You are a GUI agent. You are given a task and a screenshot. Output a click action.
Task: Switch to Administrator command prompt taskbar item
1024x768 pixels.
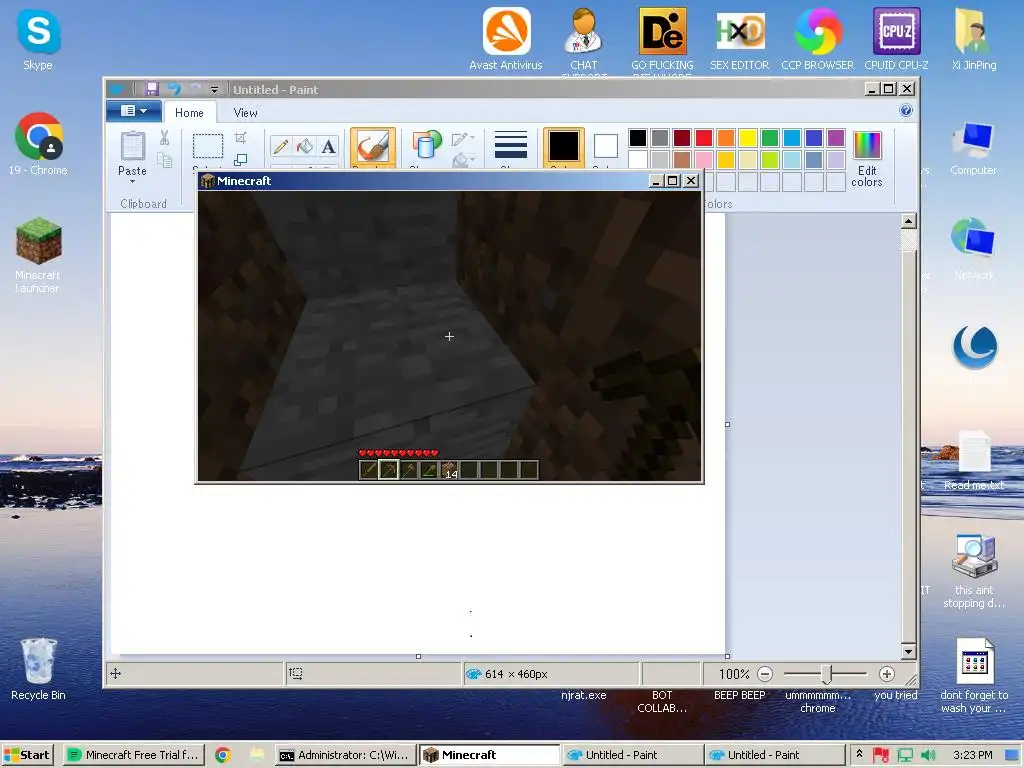[x=345, y=755]
